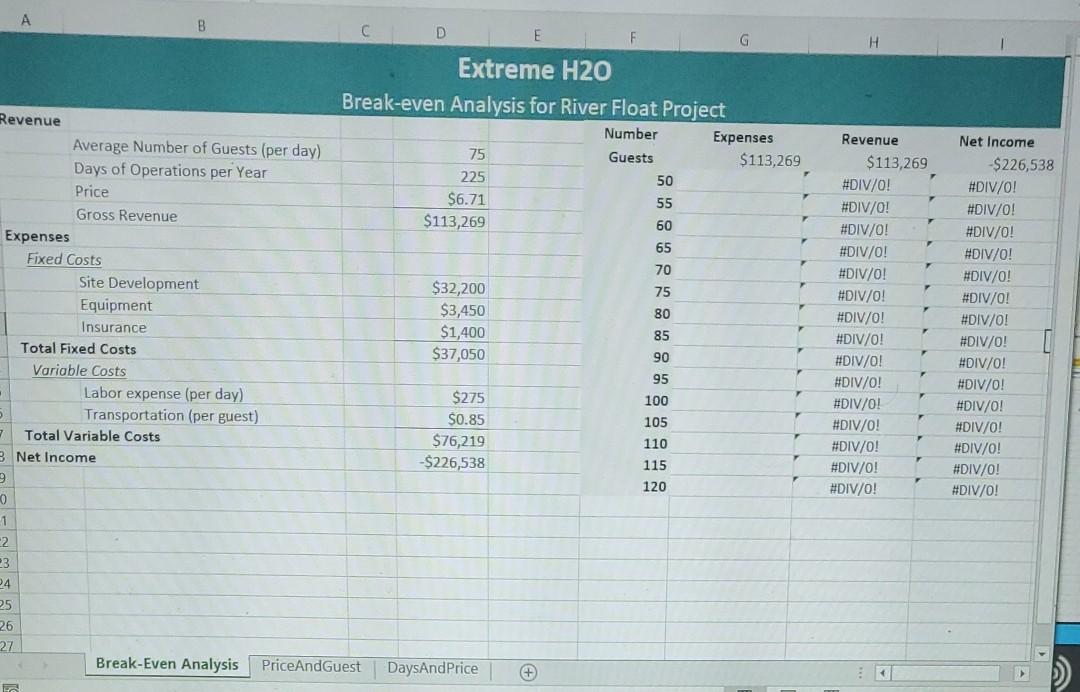Select the #DIV/0! Net Income cell in the 120 guests row
This screenshot has width=1080, height=692.
[975, 490]
